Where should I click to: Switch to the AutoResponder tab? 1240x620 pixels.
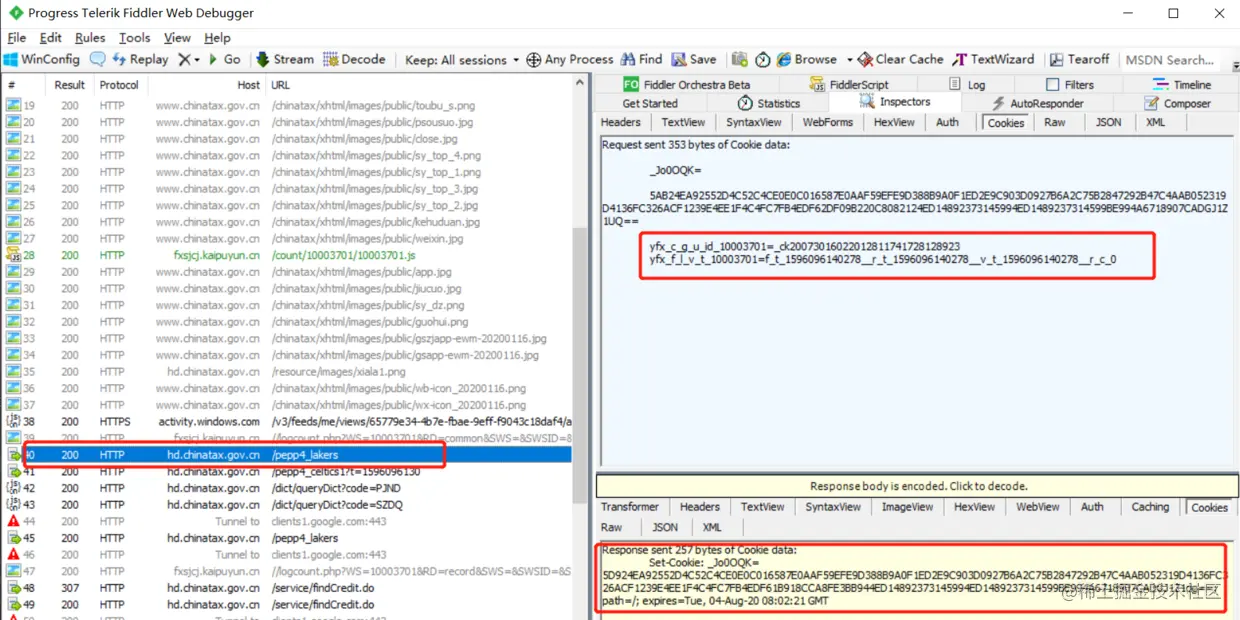pyautogui.click(x=1036, y=103)
